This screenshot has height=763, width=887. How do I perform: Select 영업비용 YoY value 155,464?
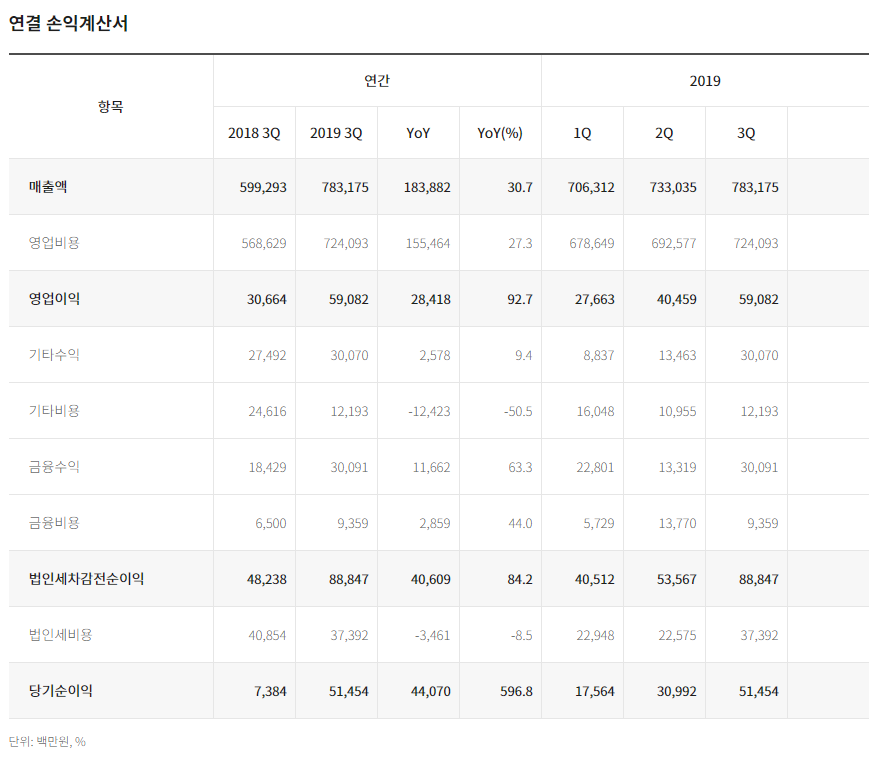pos(428,243)
